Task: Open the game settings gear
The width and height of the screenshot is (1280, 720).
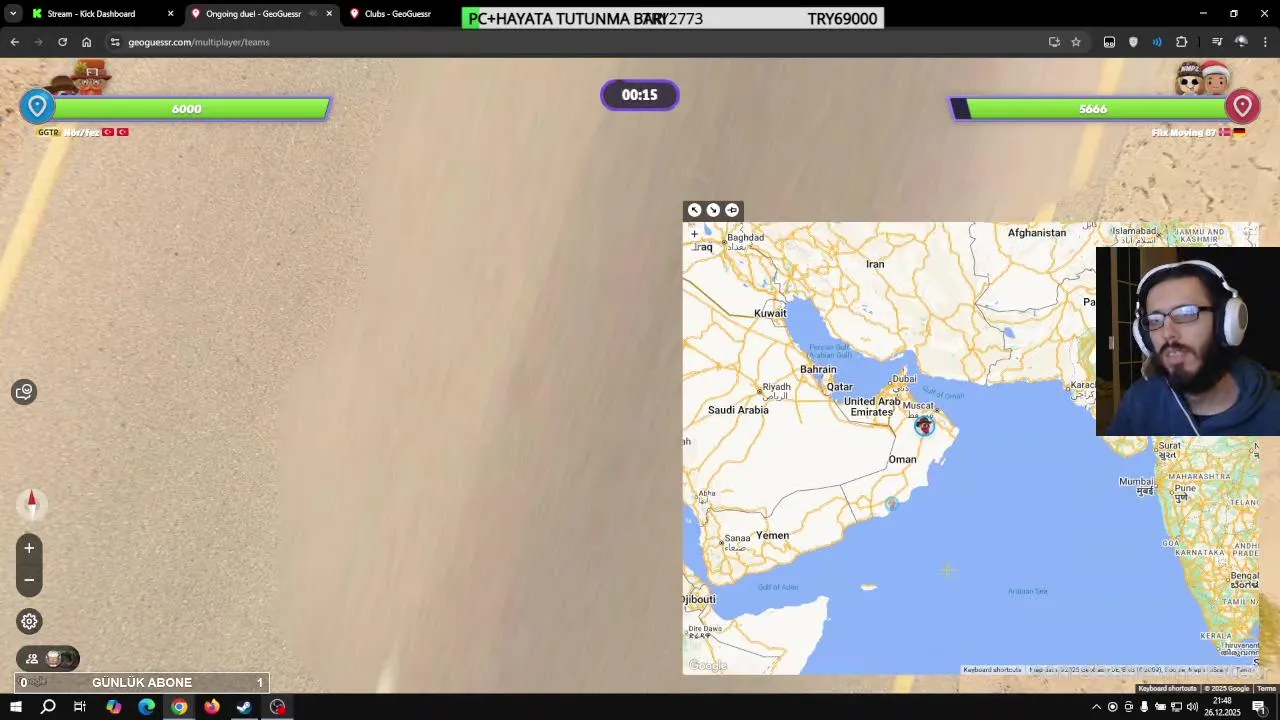Action: (29, 622)
